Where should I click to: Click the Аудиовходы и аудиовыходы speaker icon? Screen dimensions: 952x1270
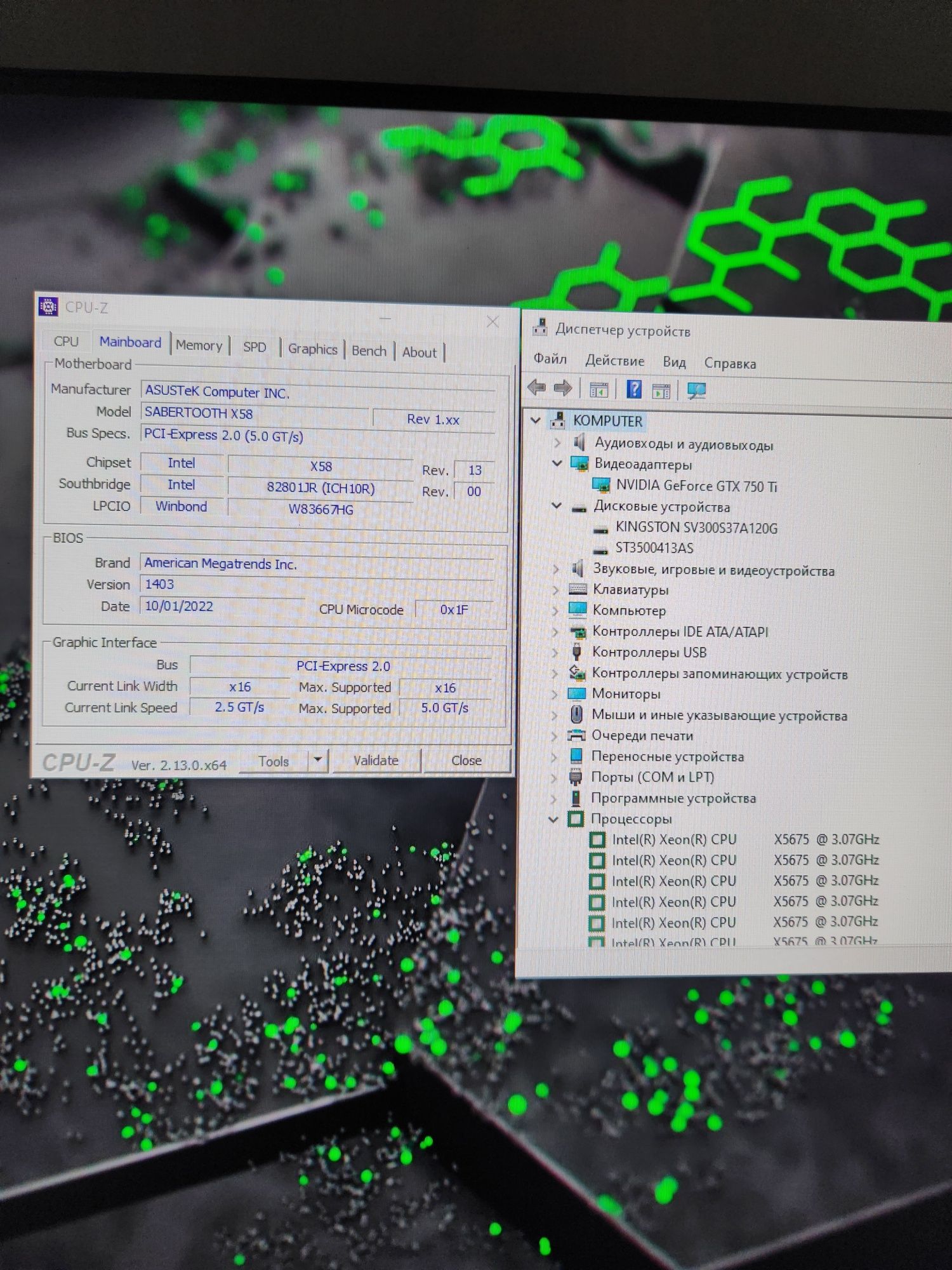point(579,442)
